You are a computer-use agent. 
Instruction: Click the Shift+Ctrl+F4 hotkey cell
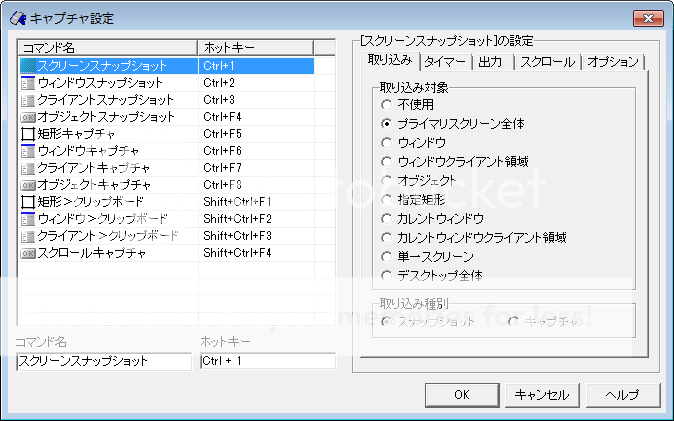click(256, 253)
